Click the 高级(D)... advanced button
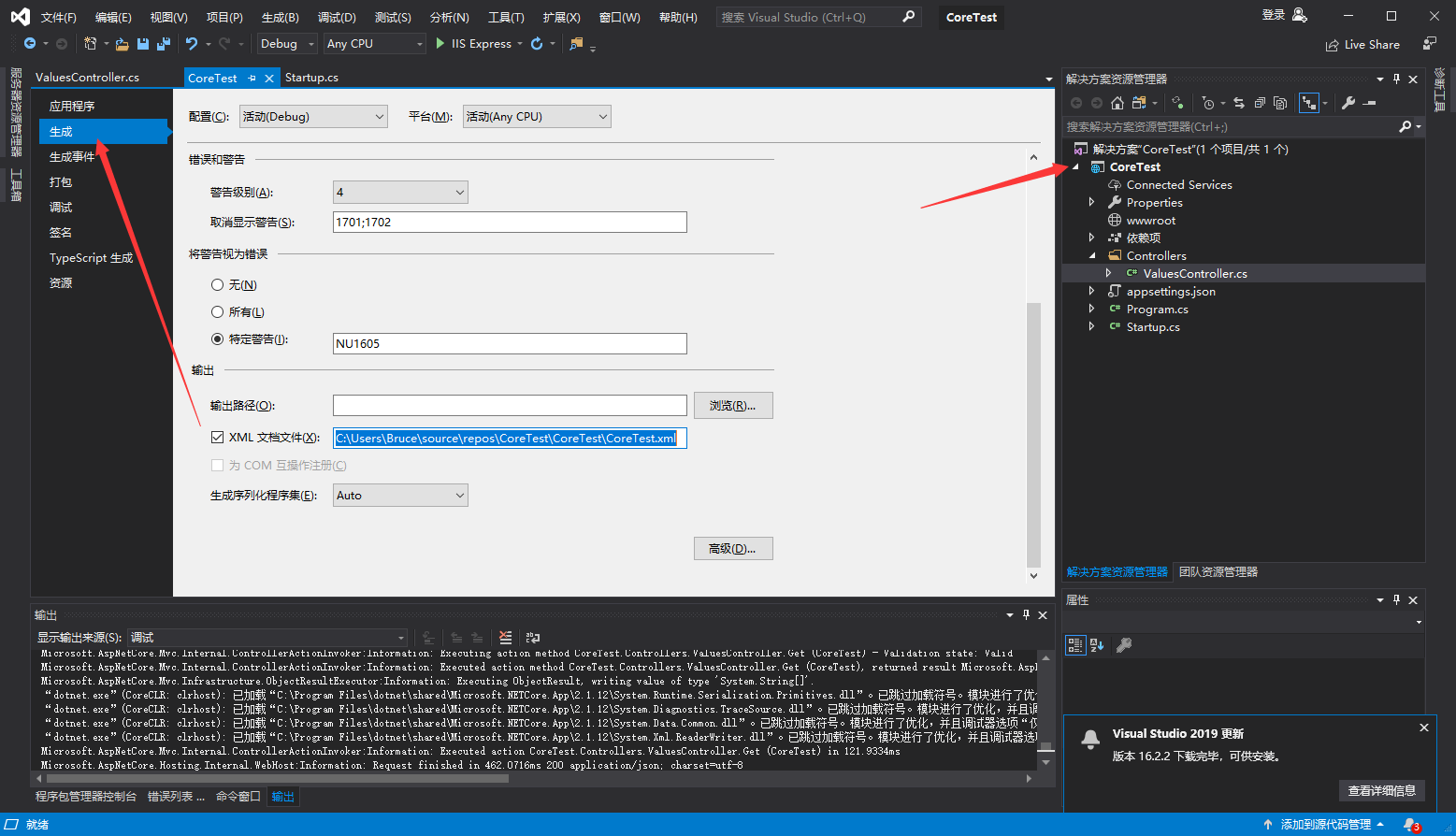The width and height of the screenshot is (1456, 836). point(733,548)
